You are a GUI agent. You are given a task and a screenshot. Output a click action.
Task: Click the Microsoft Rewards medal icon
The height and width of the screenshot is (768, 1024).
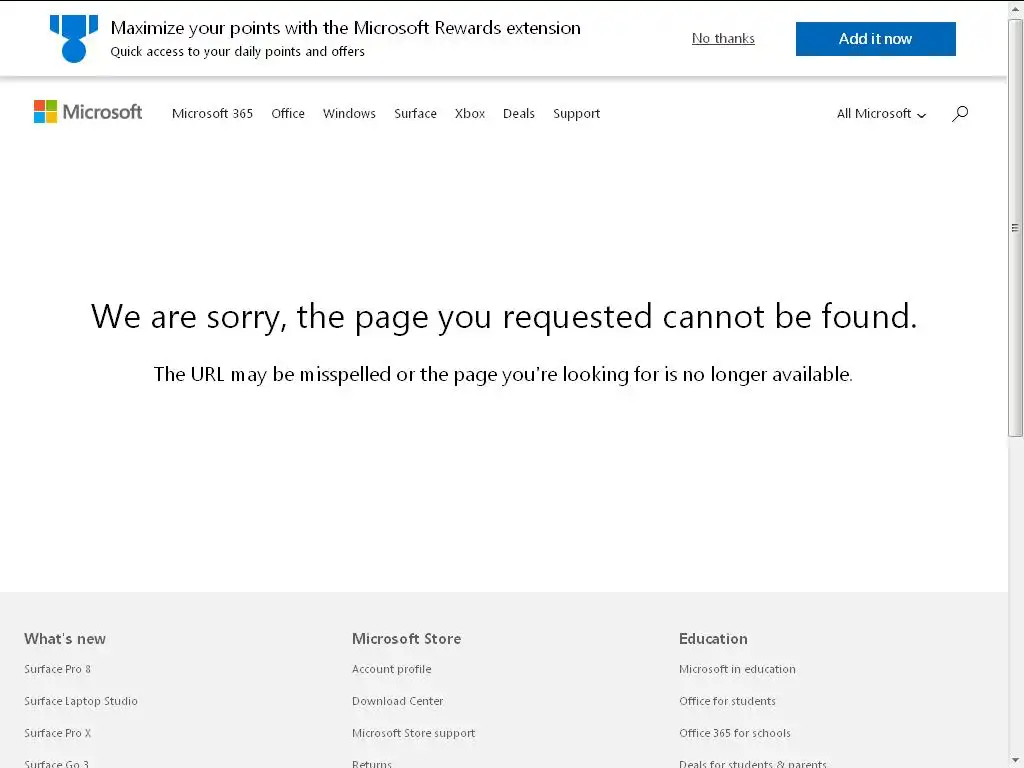pos(74,39)
